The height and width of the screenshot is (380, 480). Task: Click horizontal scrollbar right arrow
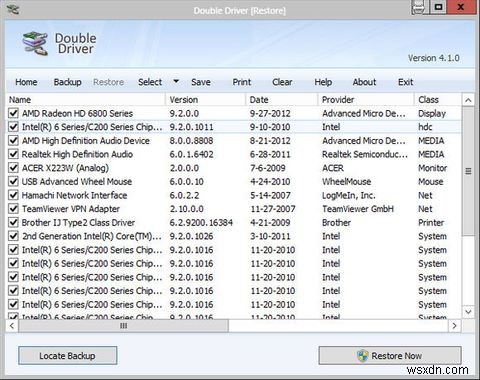coord(455,326)
